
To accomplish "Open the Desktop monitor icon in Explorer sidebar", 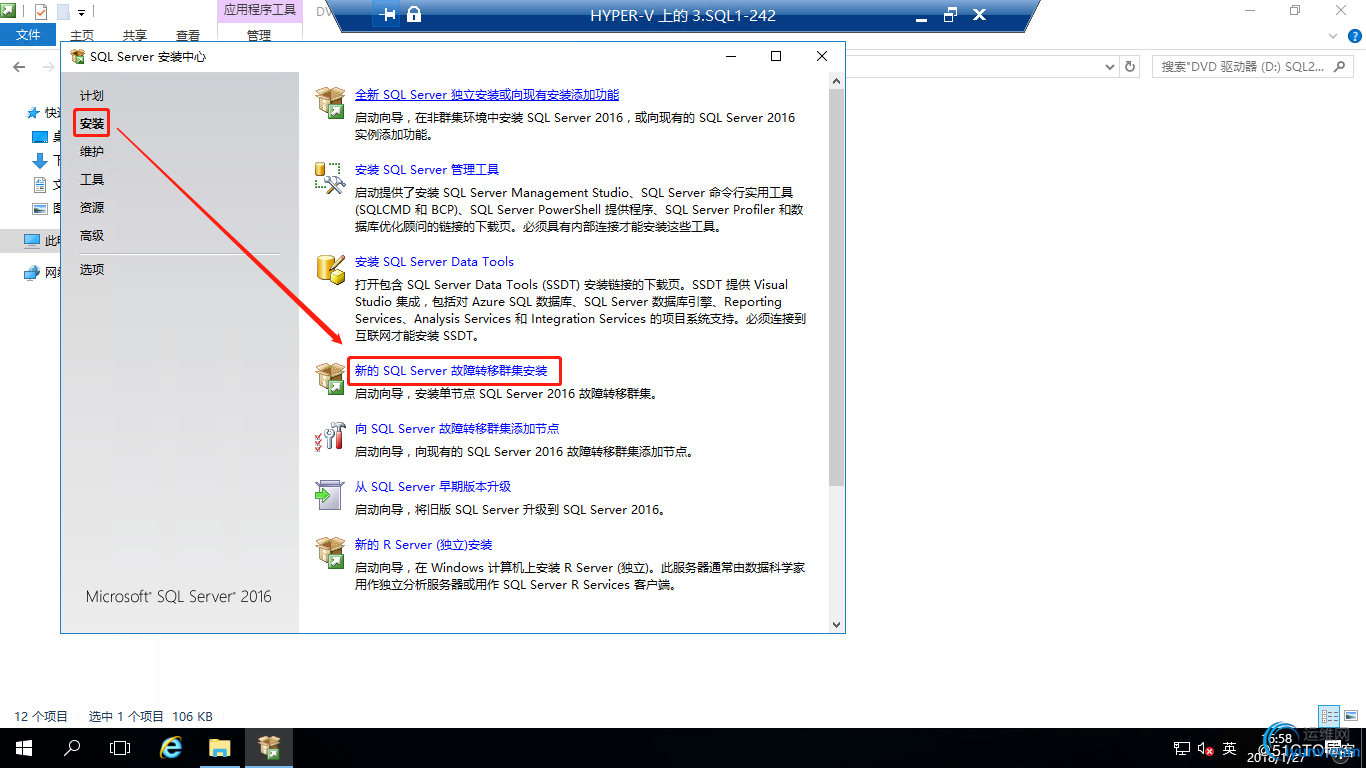I will pyautogui.click(x=40, y=137).
